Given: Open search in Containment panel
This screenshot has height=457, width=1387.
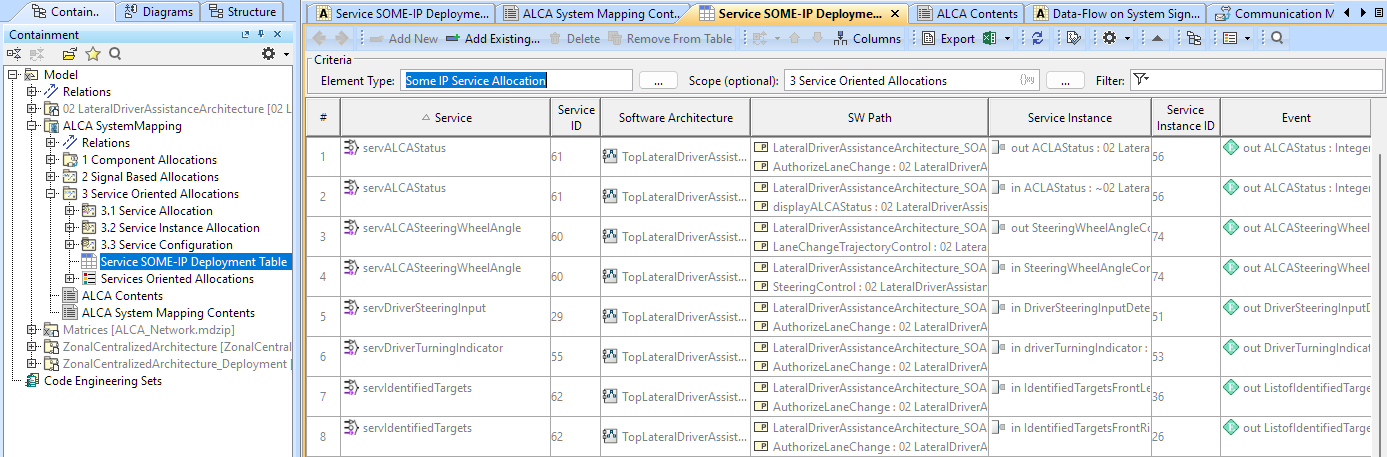Looking at the screenshot, I should pyautogui.click(x=115, y=54).
